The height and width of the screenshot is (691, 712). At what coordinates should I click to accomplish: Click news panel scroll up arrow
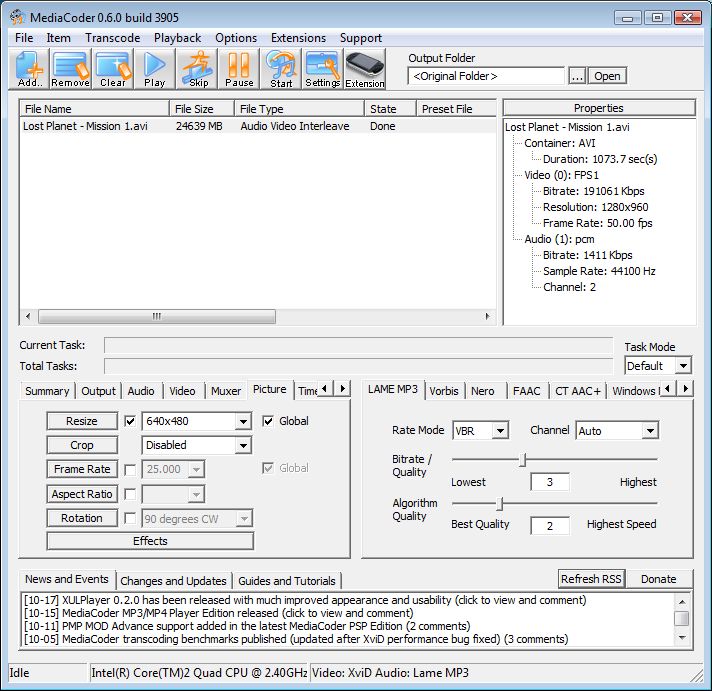(x=682, y=602)
